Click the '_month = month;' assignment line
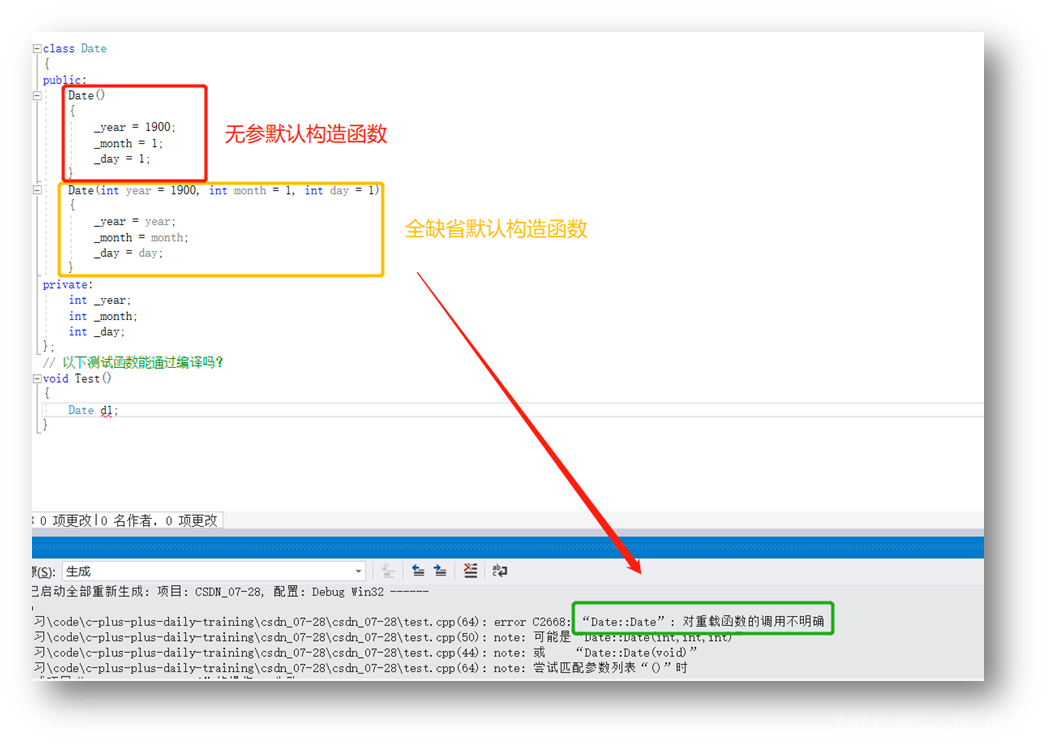1049x746 pixels. pyautogui.click(x=141, y=238)
